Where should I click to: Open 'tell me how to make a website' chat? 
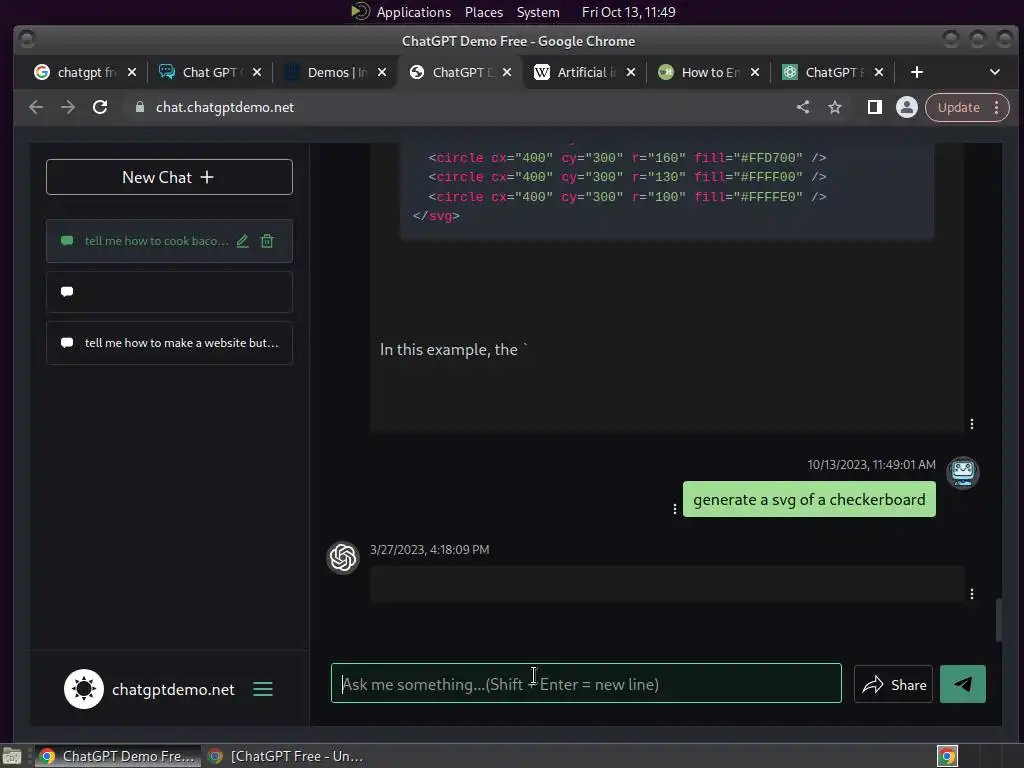tap(169, 343)
